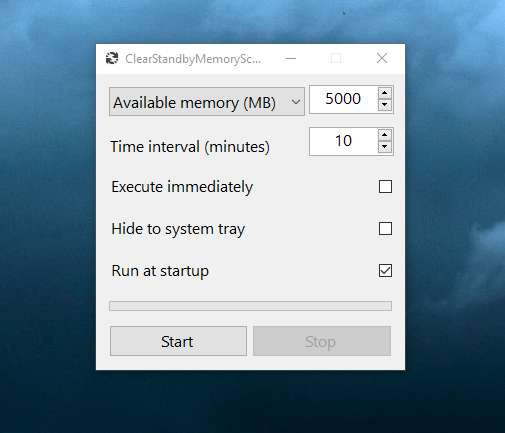
Task: Click the ClearStandbyMemory app icon in title bar
Action: 112,58
